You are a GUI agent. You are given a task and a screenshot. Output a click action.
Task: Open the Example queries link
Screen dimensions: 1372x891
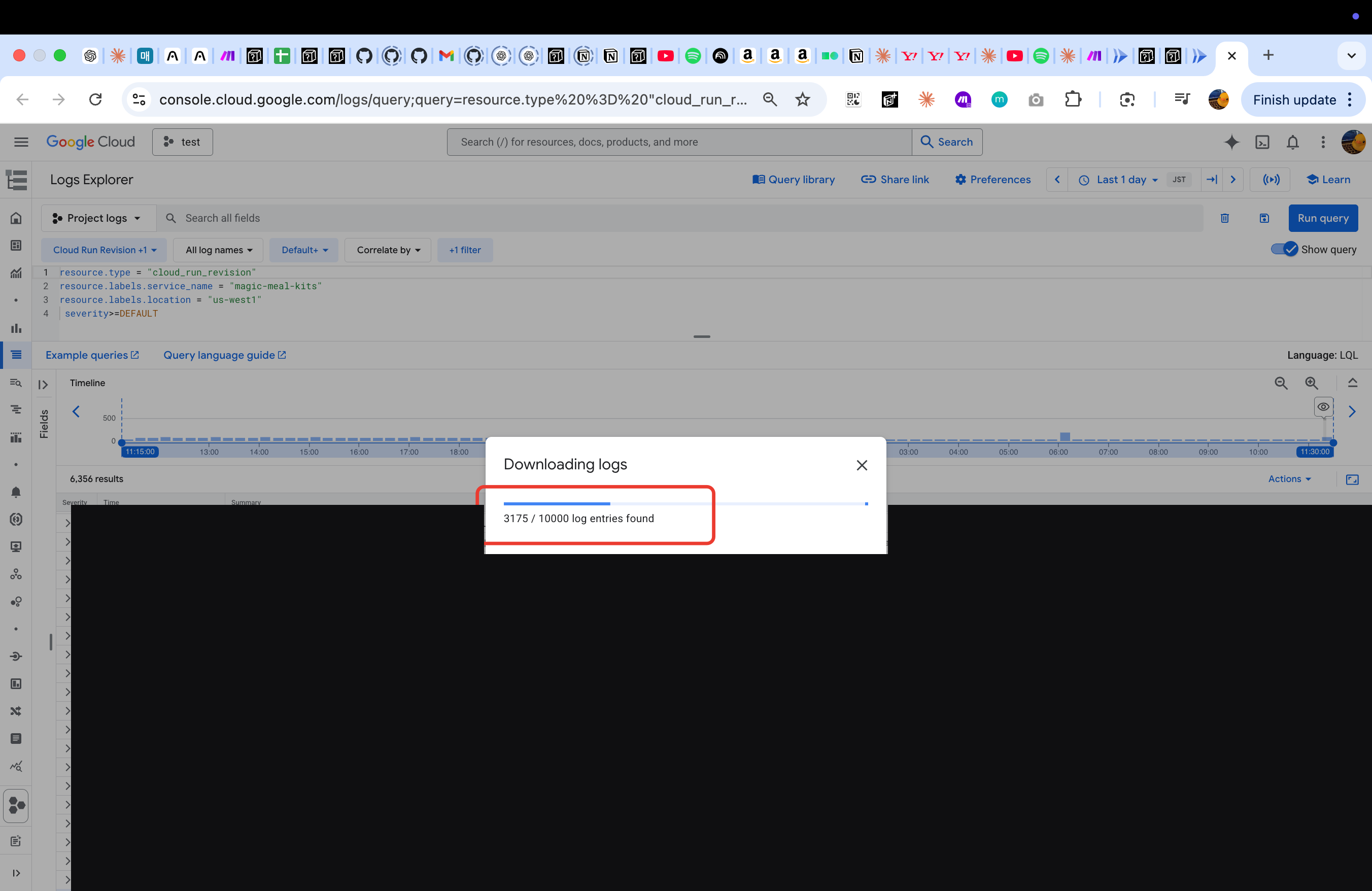[92, 355]
